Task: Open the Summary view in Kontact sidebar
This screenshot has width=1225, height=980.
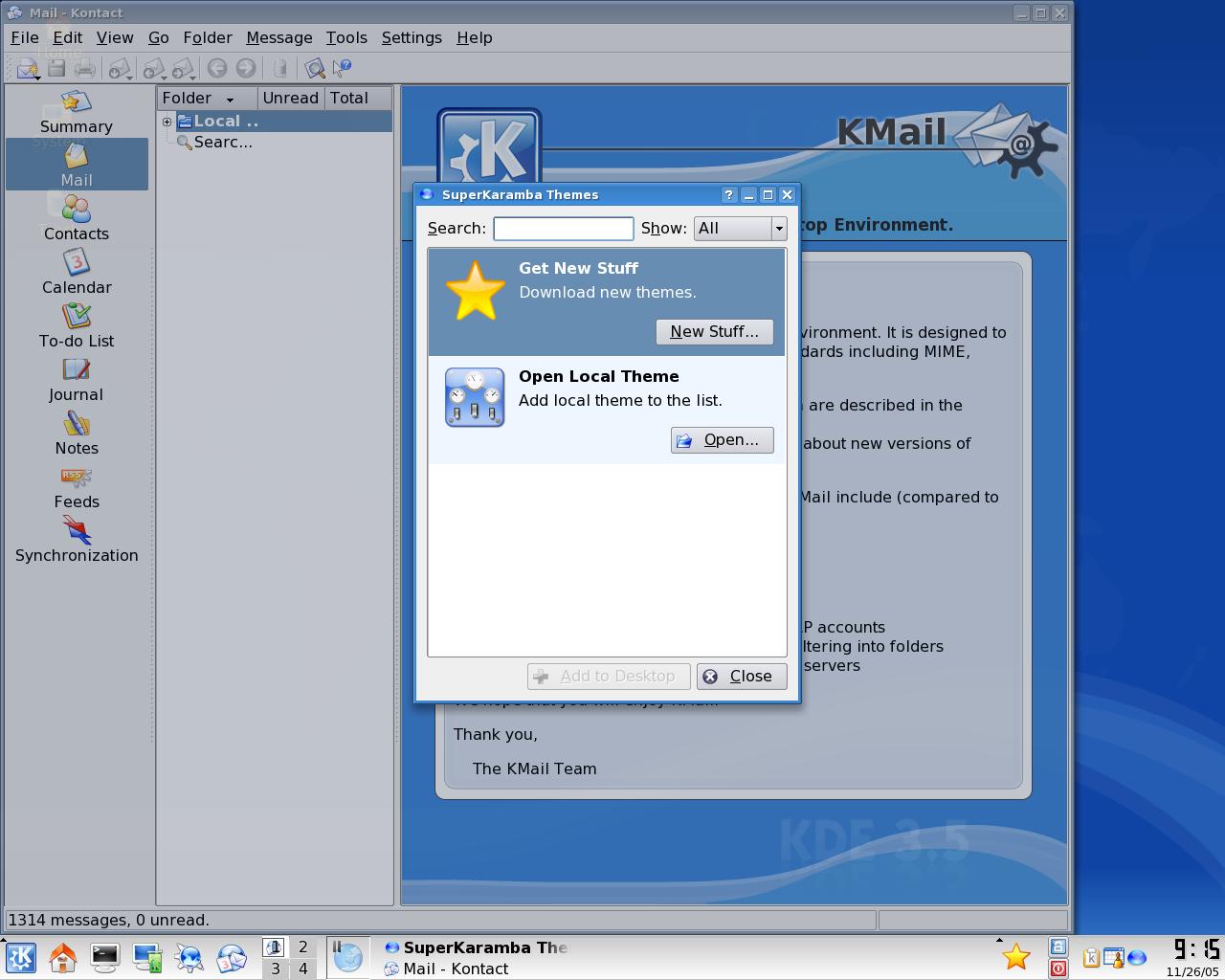Action: [77, 111]
